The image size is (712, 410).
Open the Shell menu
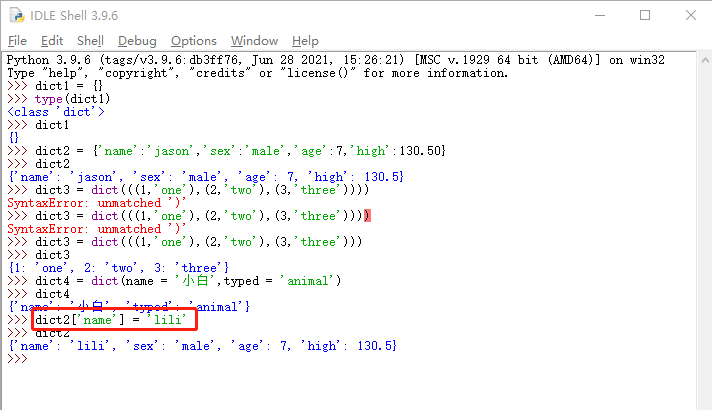pos(90,41)
